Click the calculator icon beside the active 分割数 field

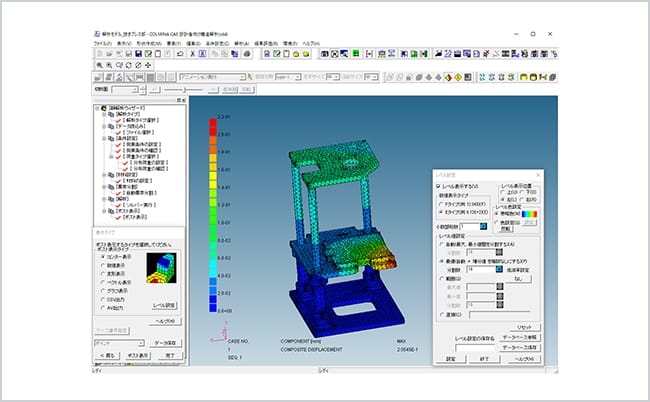[500, 269]
